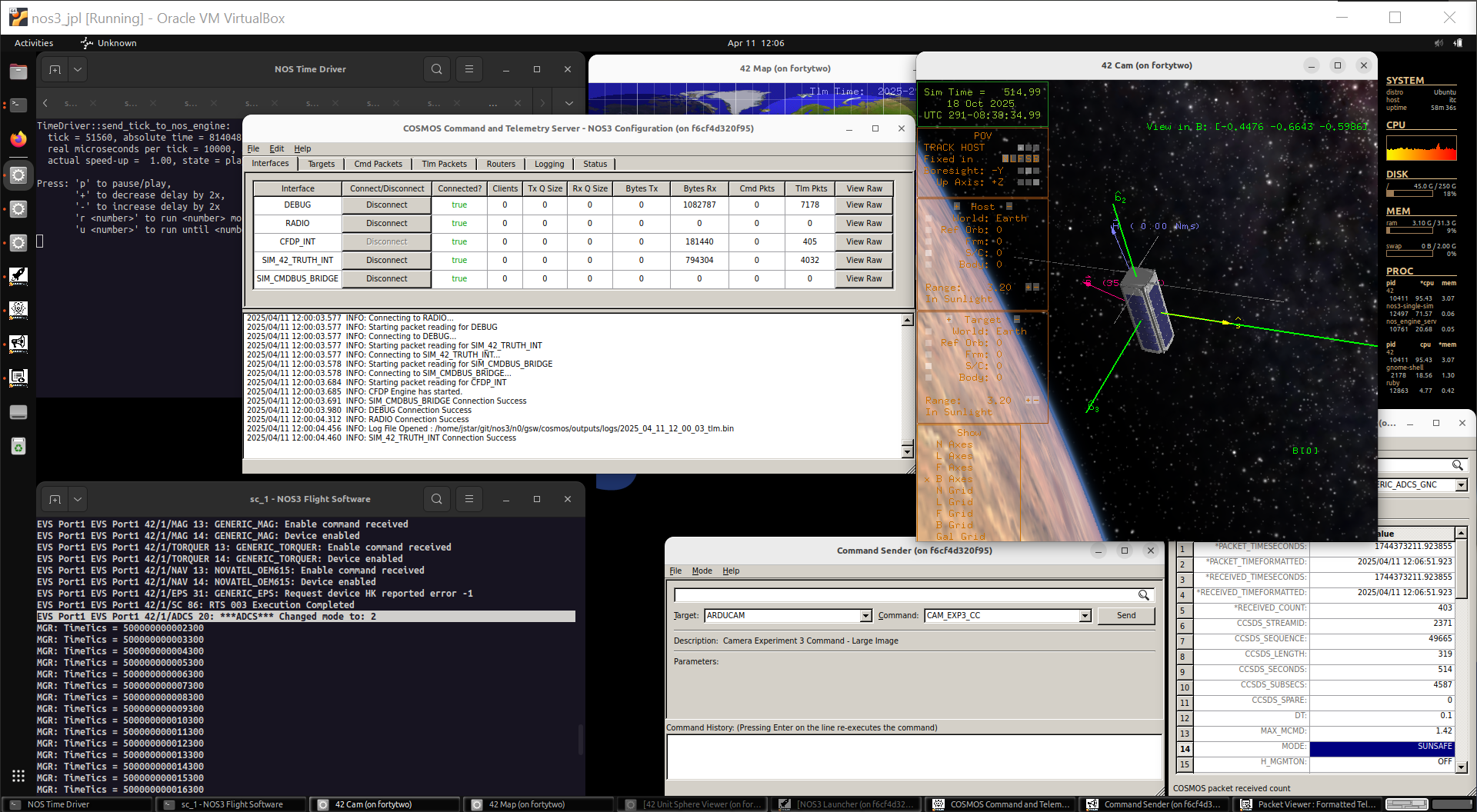
Task: Click the Send button in Command Sender
Action: pos(1126,616)
